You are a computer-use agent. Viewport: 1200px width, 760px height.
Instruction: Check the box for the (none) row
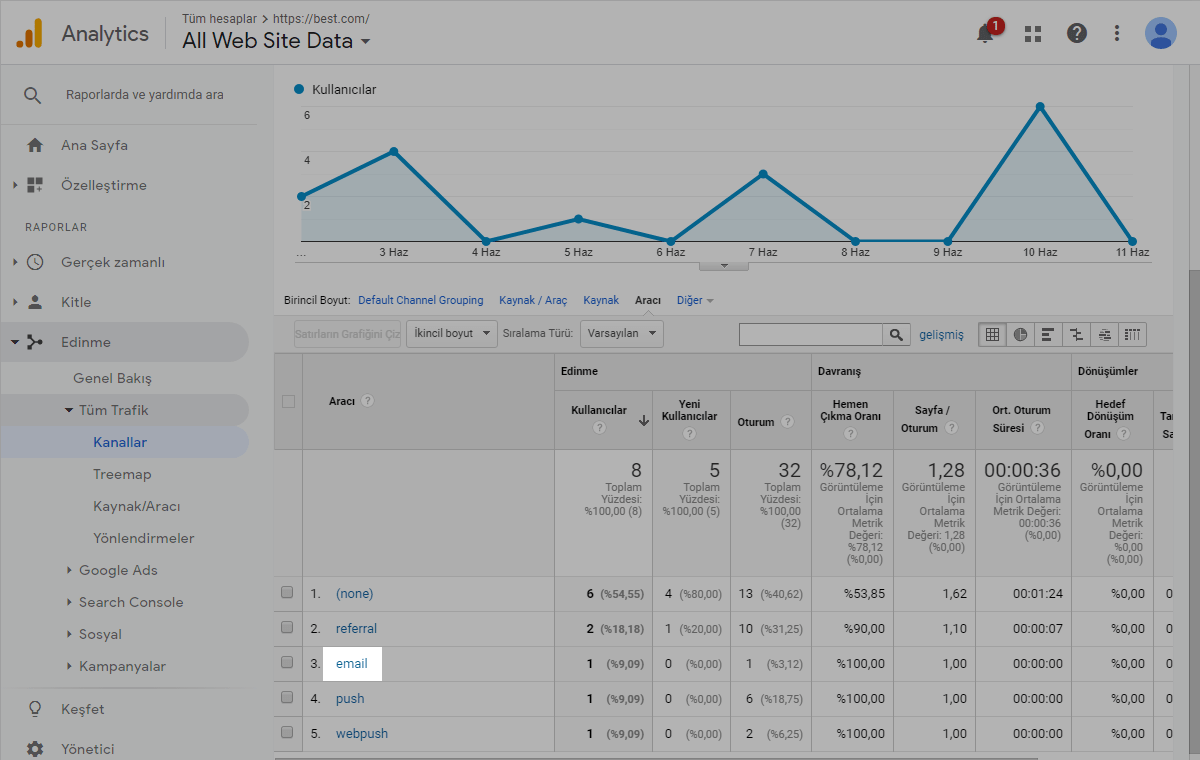coord(288,593)
